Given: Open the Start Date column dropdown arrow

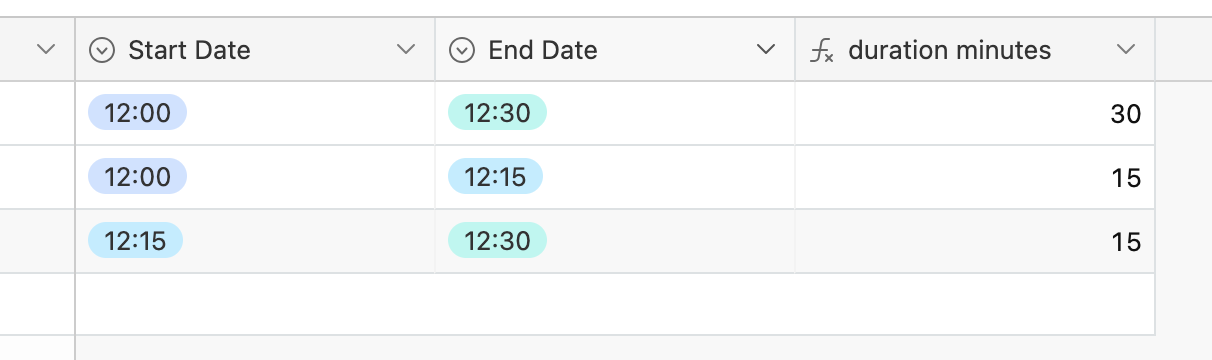Looking at the screenshot, I should tap(406, 50).
